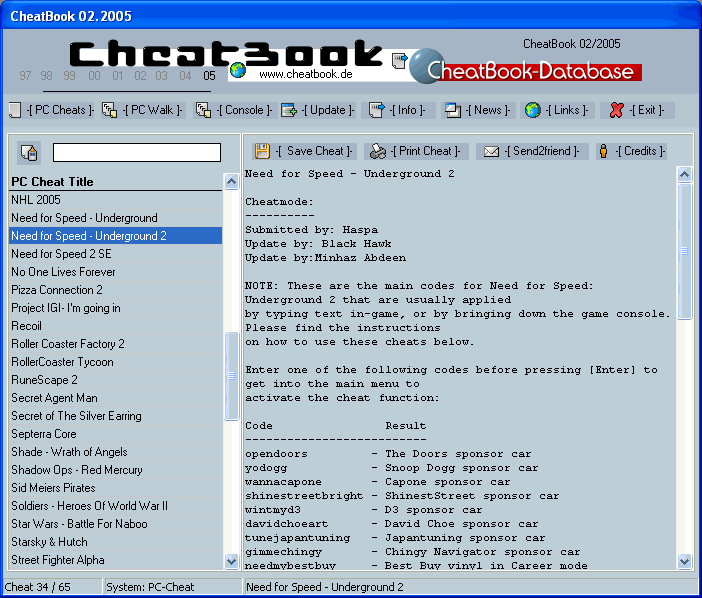
Task: Click the PC Cheats toolbar icon
Action: (x=15, y=110)
